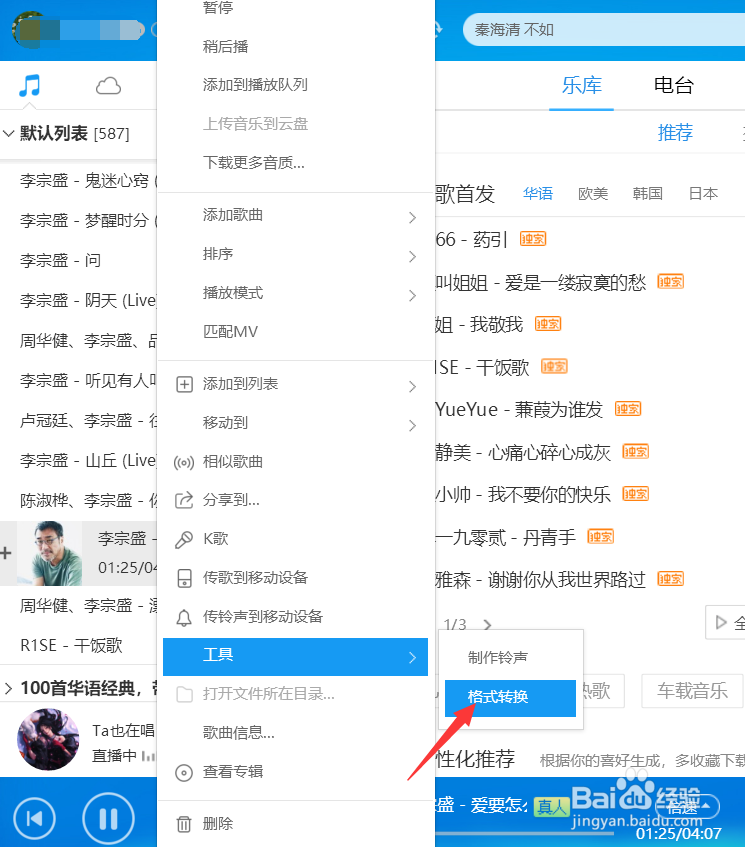Click the 真人 green badge in player bar

pyautogui.click(x=552, y=807)
